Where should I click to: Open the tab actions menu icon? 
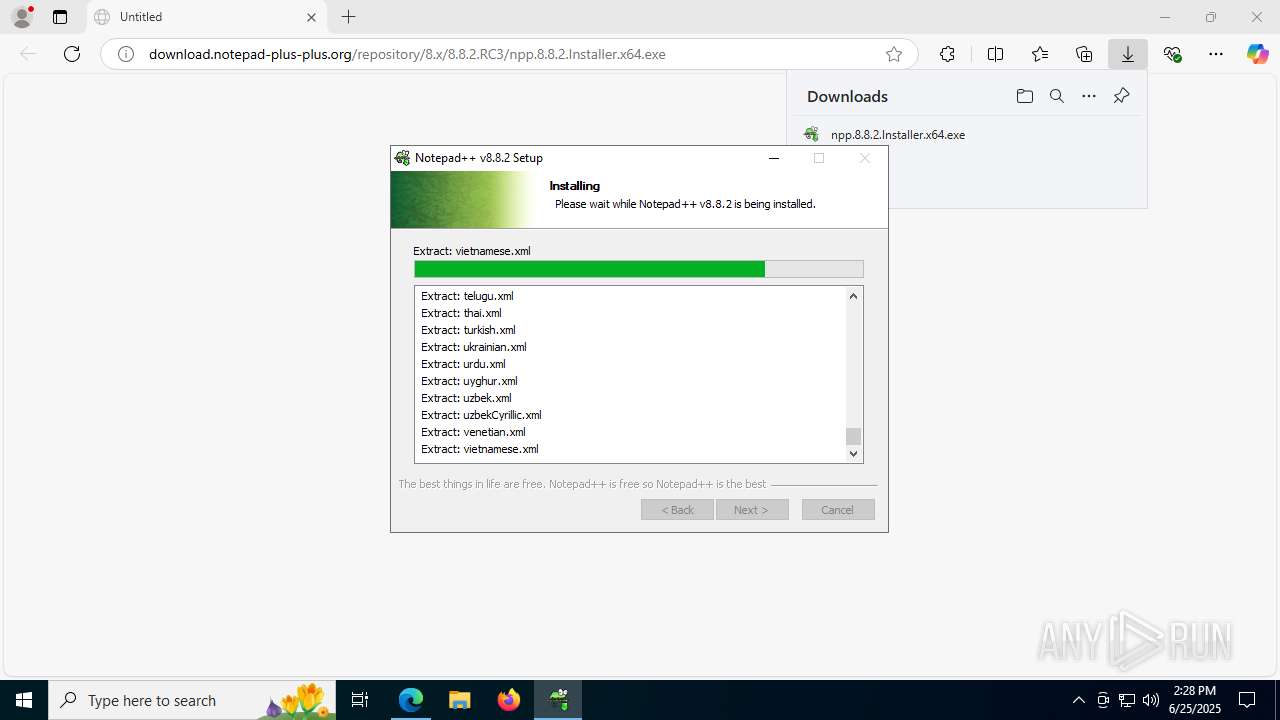click(x=60, y=17)
